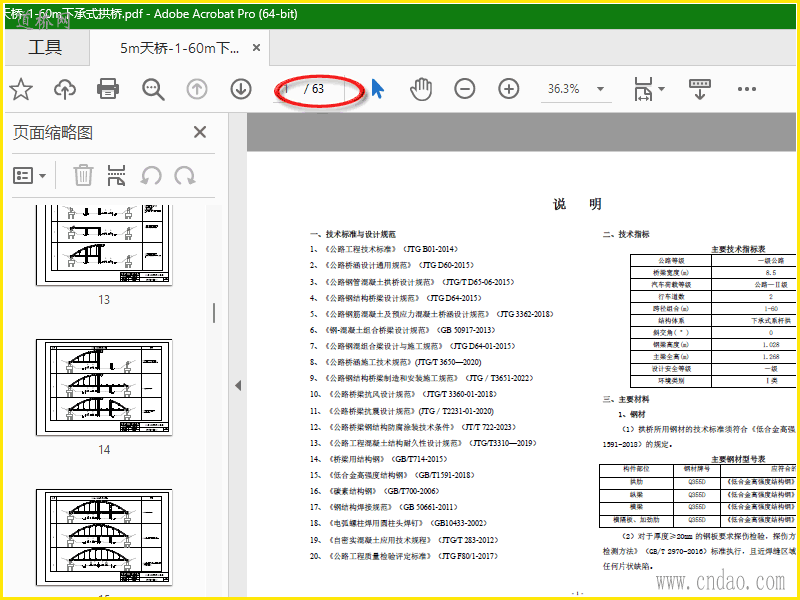
Task: Click the star bookmark icon
Action: [21, 89]
